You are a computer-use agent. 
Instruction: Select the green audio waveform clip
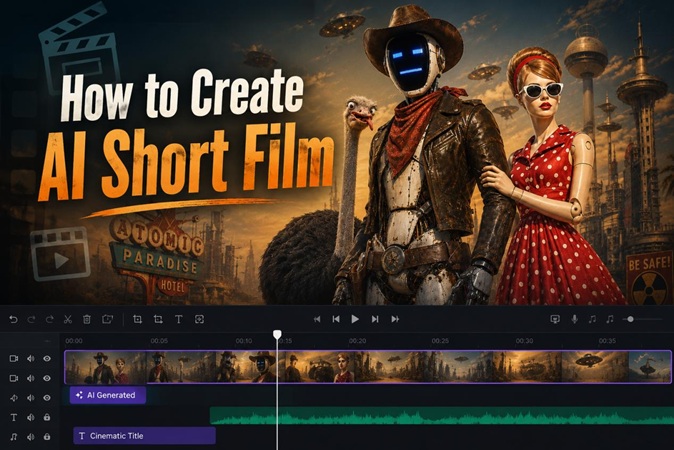(x=442, y=416)
